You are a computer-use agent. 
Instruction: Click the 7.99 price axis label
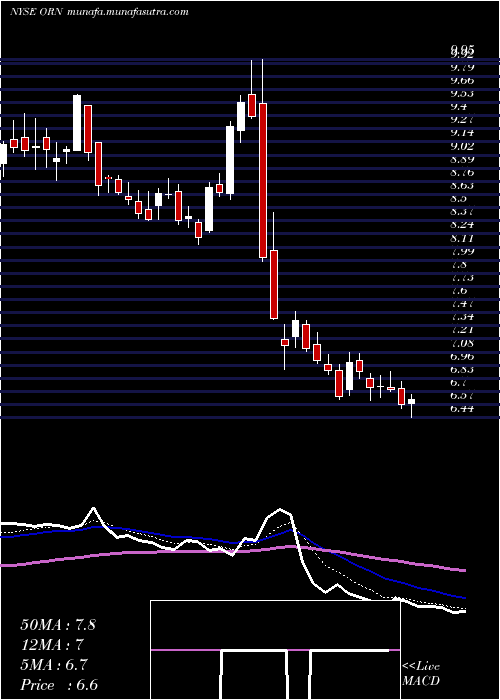point(462,251)
